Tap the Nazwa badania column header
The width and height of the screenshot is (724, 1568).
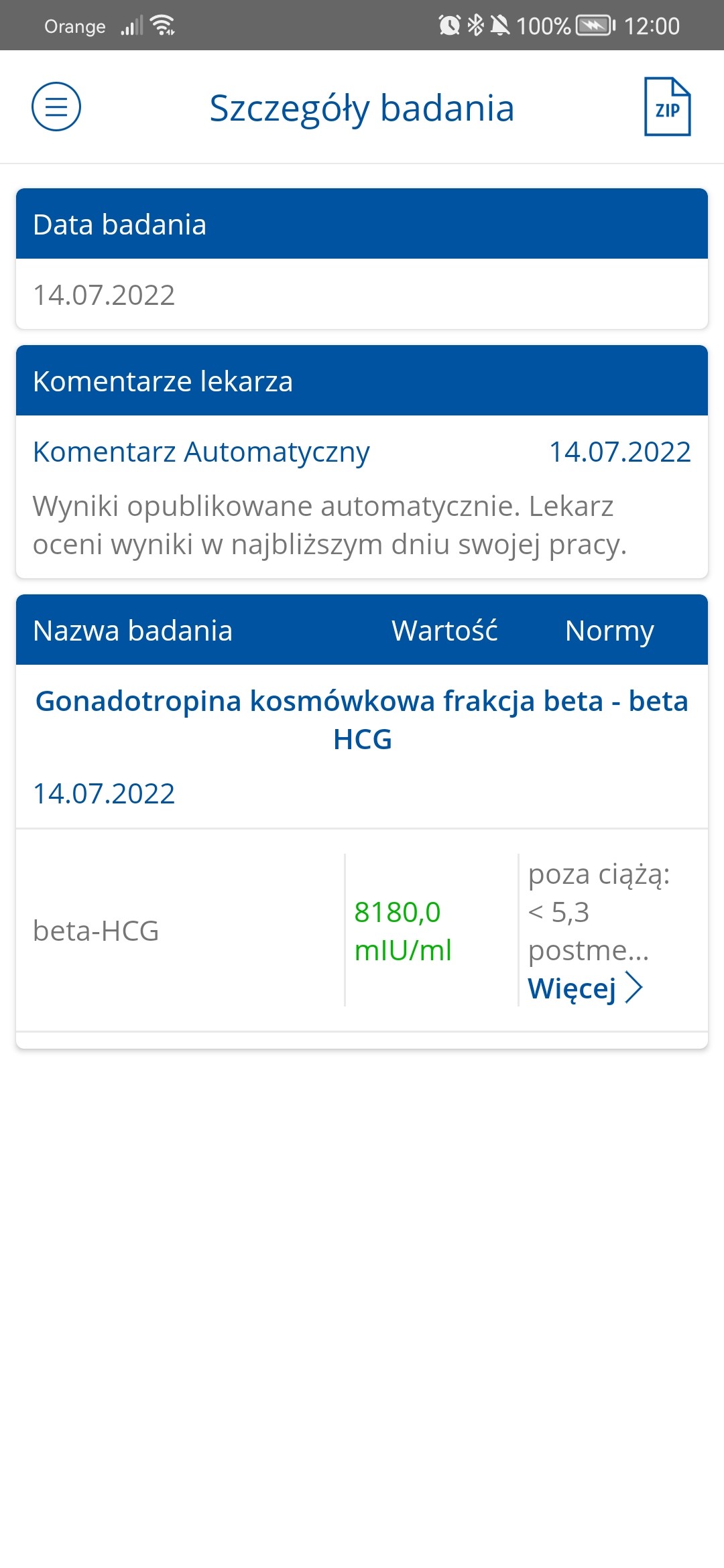133,631
